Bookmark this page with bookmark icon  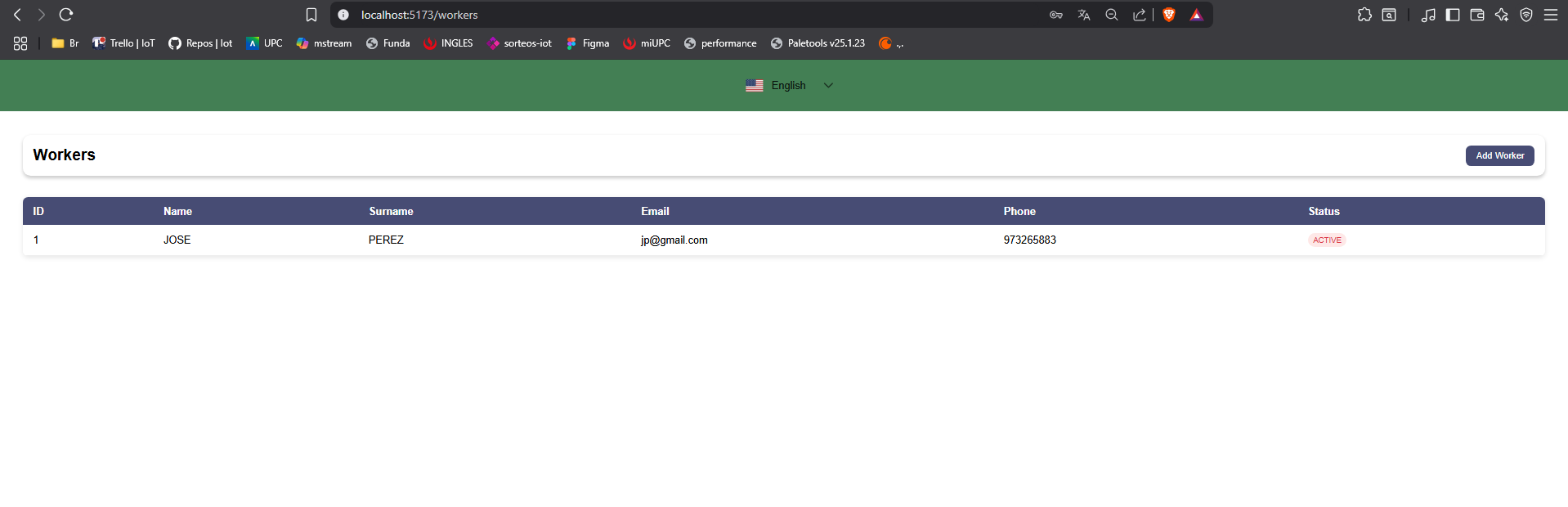pos(311,15)
